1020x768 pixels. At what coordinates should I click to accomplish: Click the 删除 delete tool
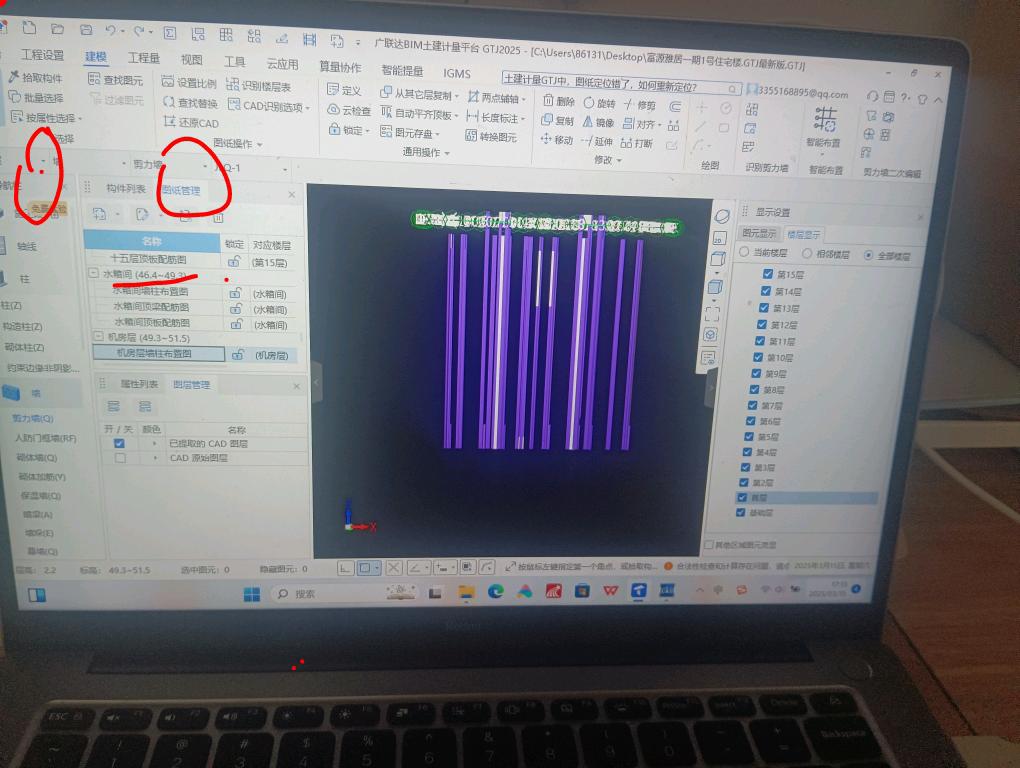[x=559, y=101]
